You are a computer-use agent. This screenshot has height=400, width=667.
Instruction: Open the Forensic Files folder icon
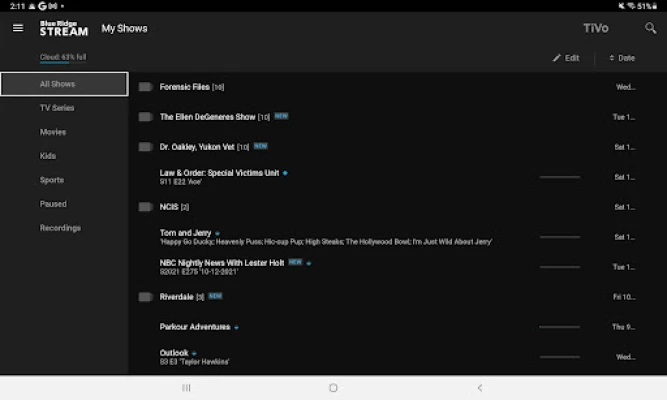145,87
